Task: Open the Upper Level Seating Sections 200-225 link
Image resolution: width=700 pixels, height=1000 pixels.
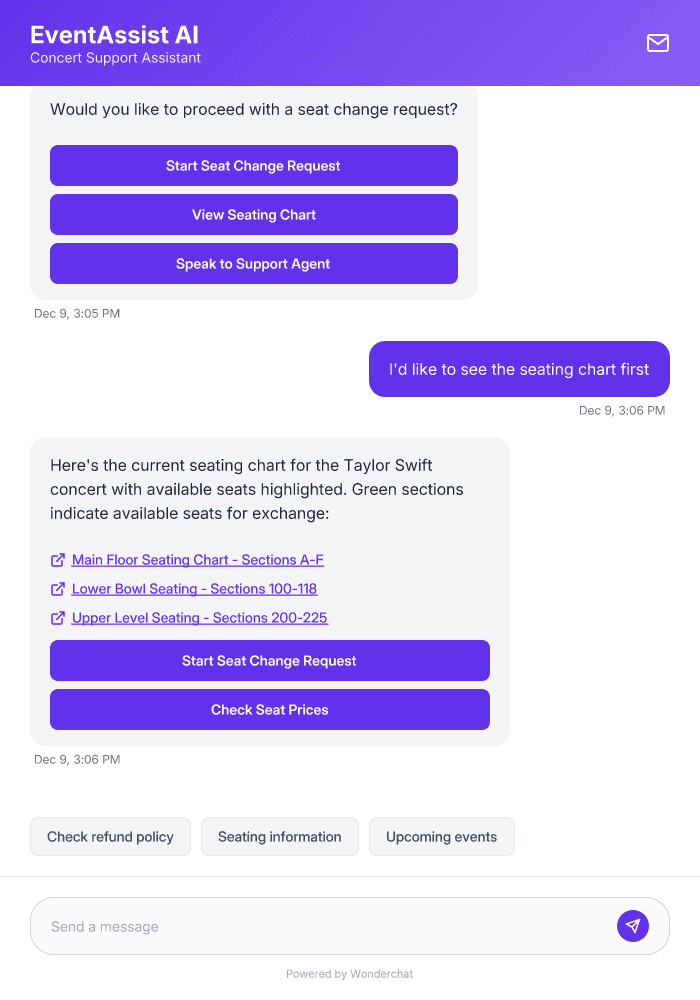Action: [199, 618]
